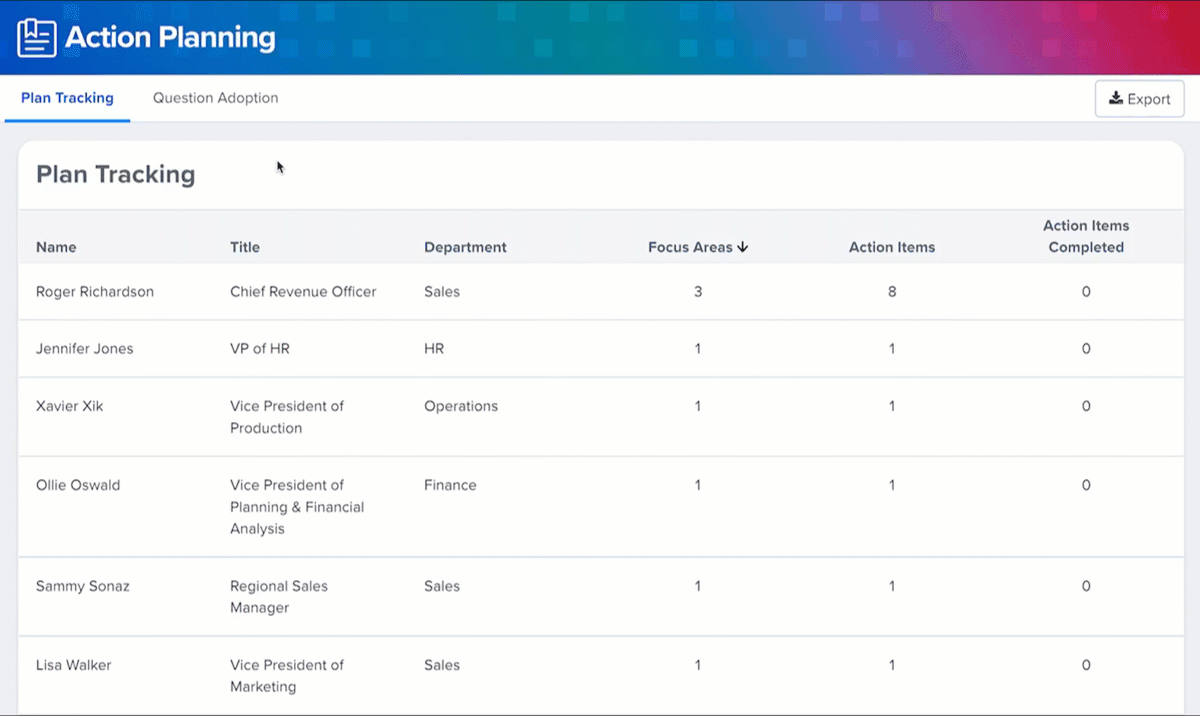Click the Focus Areas sort arrow

(743, 247)
